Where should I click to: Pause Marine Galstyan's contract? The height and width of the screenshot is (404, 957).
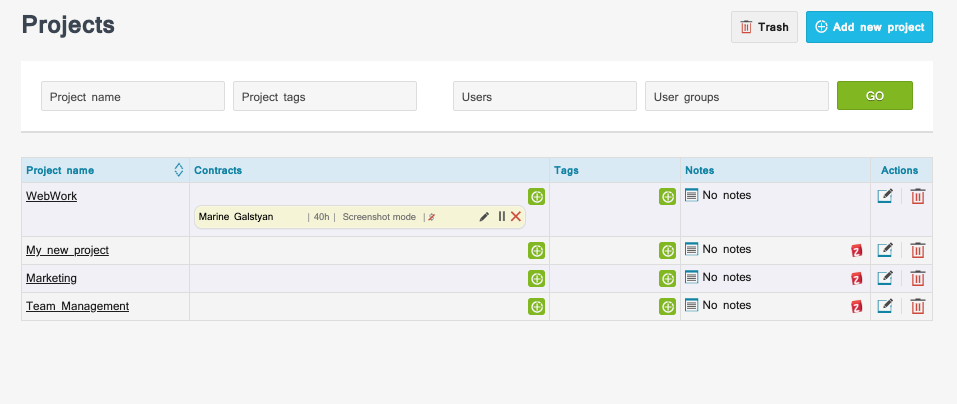(501, 217)
